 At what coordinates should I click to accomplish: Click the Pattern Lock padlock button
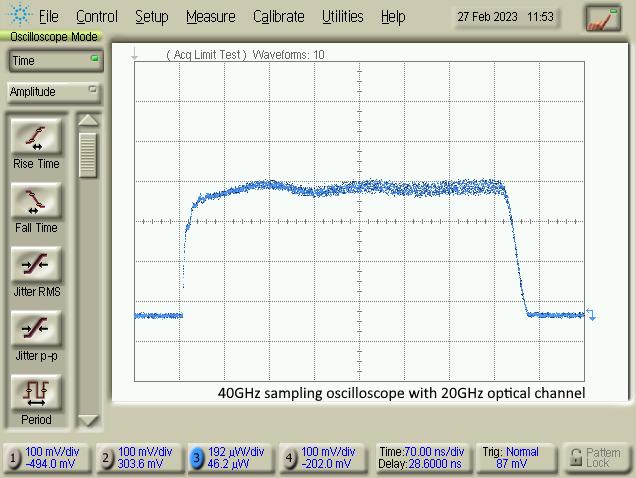click(596, 458)
